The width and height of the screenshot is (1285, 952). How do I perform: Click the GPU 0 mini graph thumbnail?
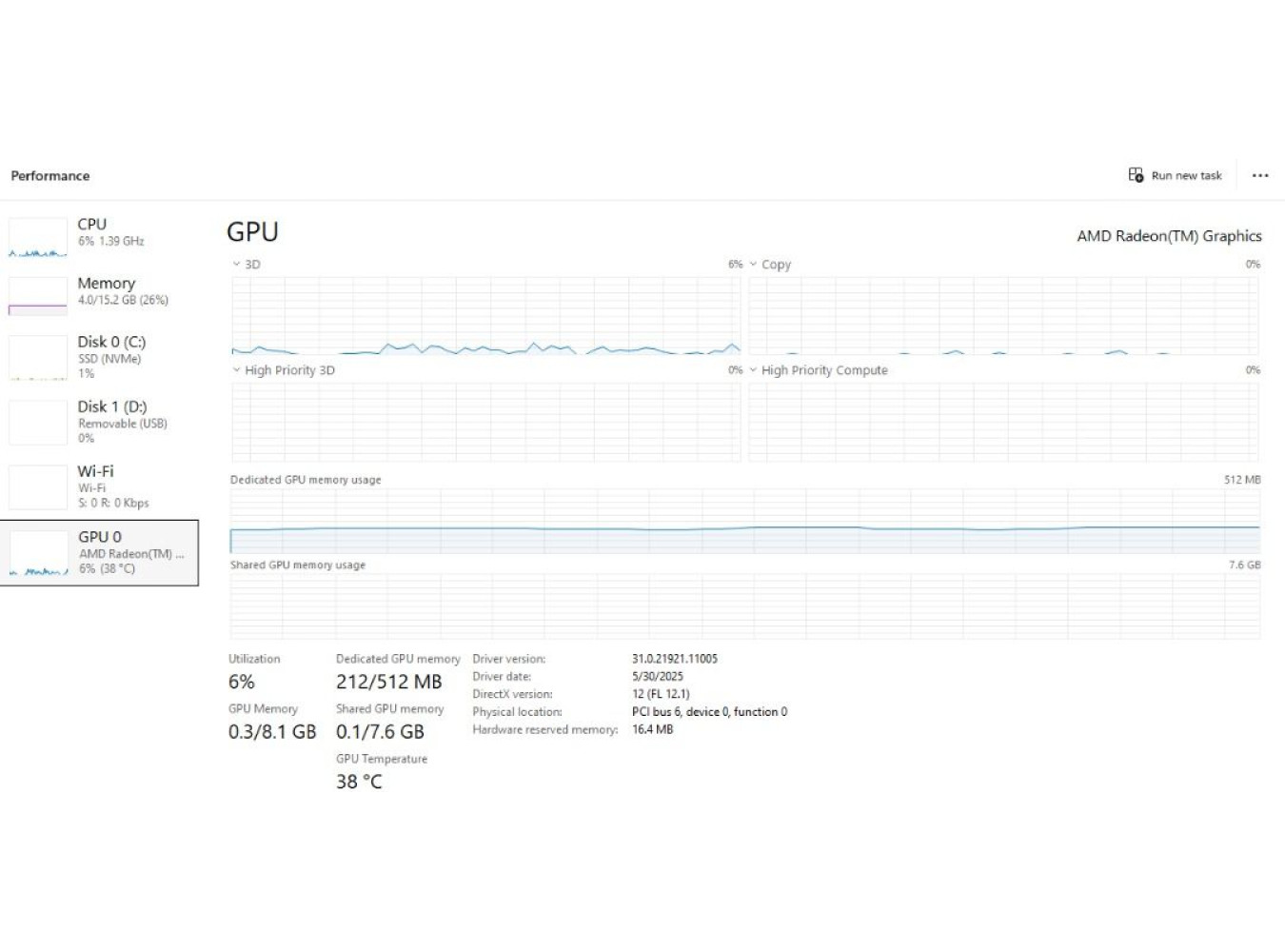coord(38,554)
